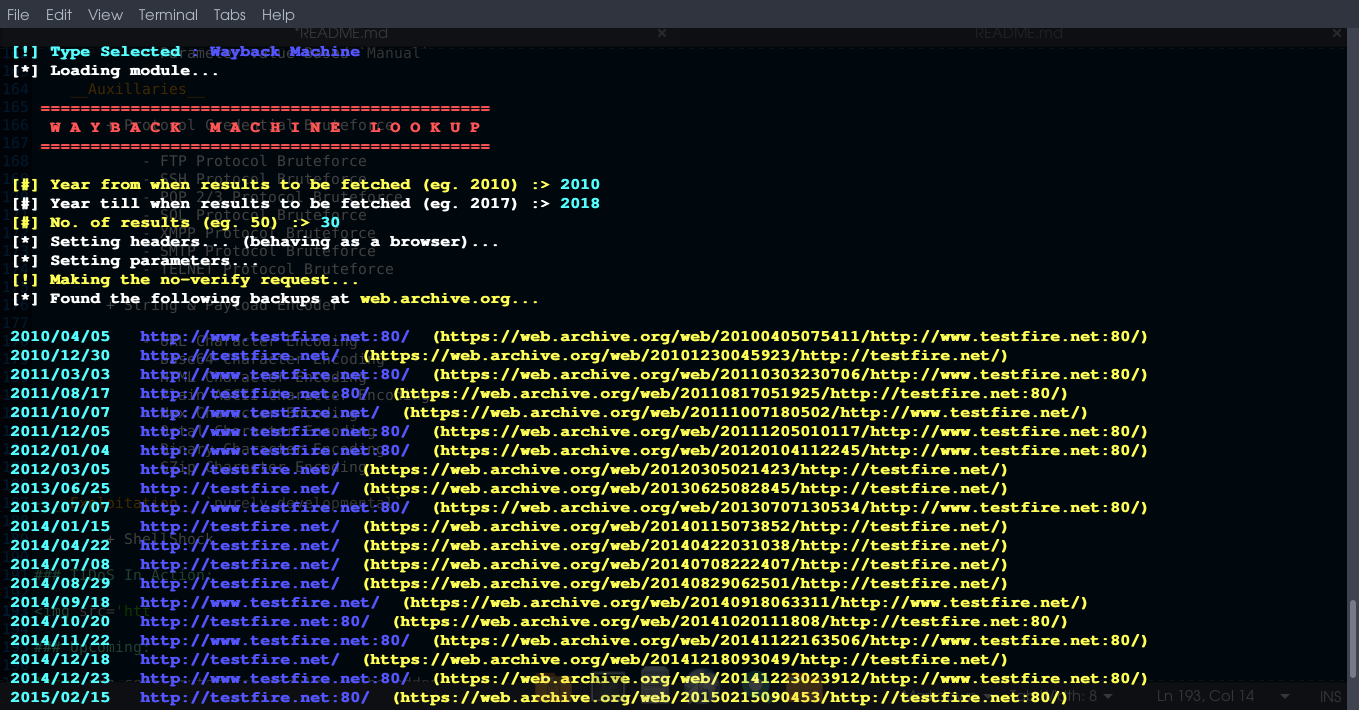The image size is (1359, 710).
Task: Open the archive link with timestamp 20130625082845
Action: point(685,489)
